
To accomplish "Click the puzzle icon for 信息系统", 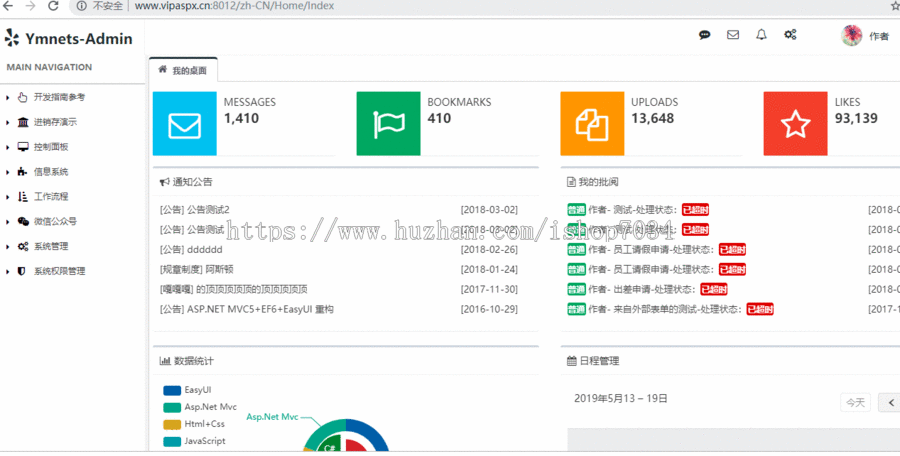I will coord(22,172).
